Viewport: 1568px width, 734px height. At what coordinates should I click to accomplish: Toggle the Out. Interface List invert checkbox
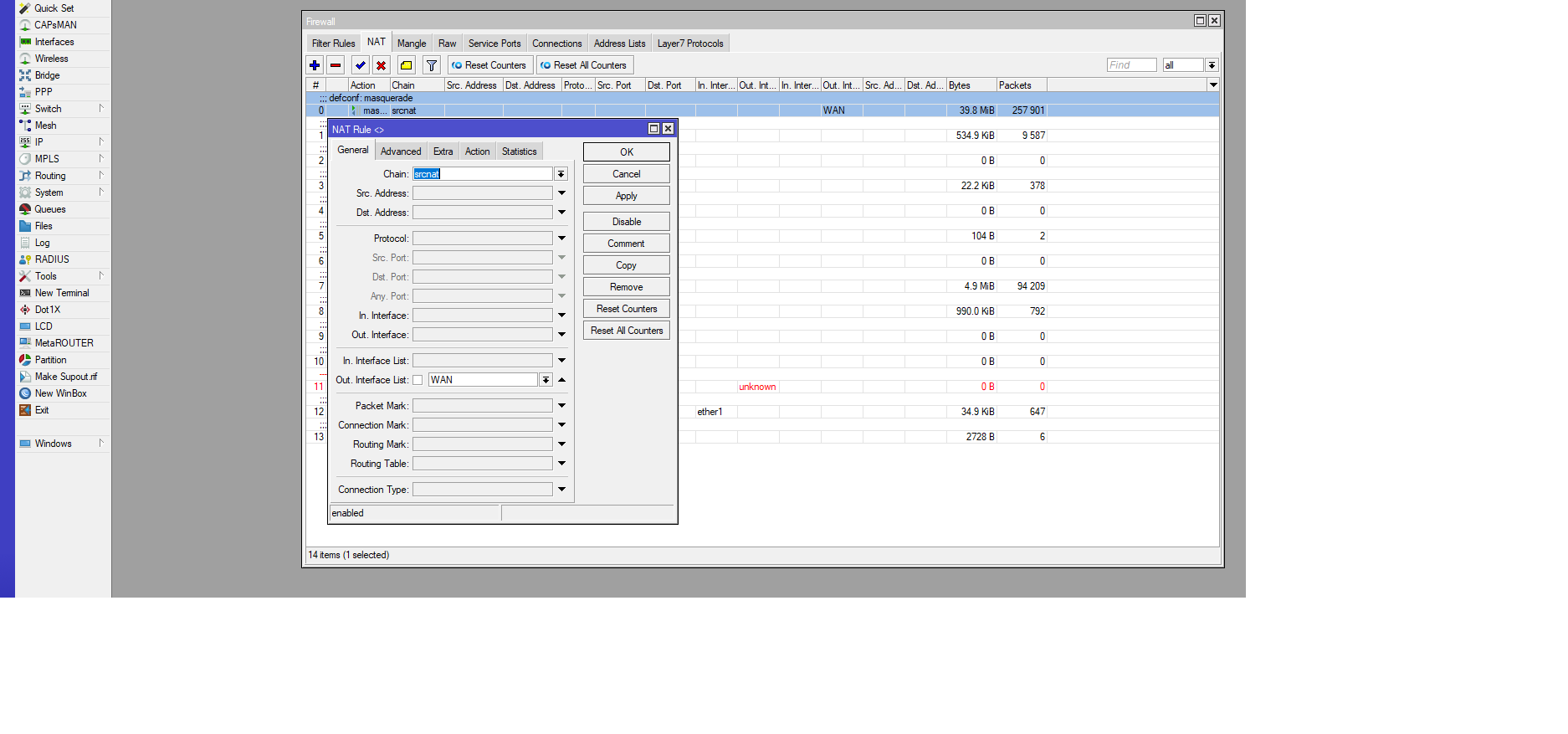(x=418, y=380)
